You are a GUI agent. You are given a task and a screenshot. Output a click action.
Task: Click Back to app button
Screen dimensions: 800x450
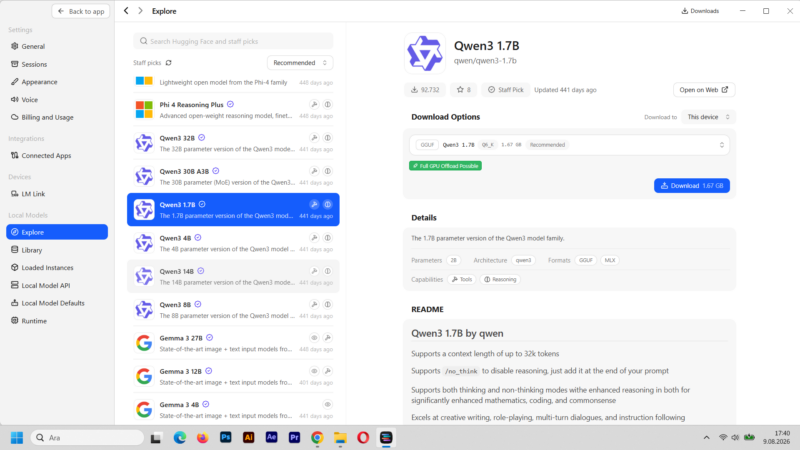pyautogui.click(x=81, y=11)
